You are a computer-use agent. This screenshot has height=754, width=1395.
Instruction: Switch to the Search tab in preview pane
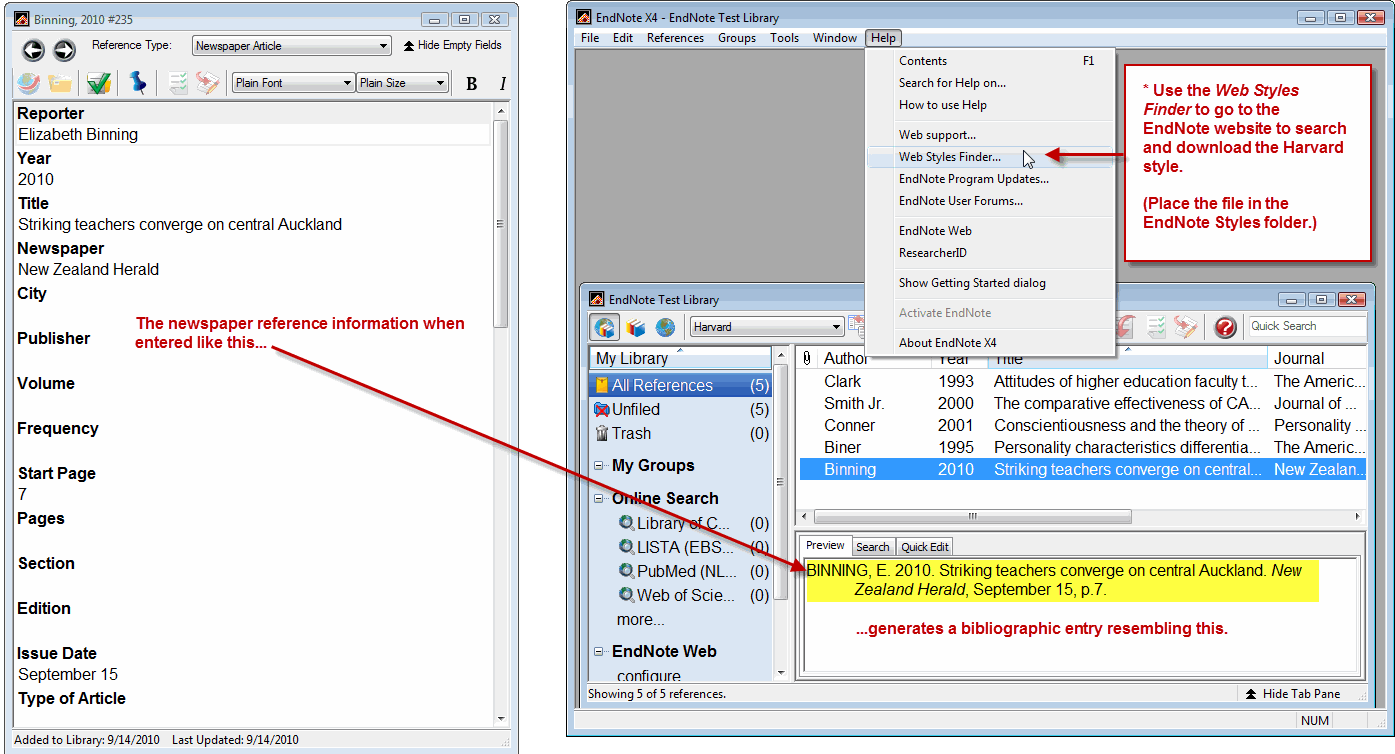point(873,546)
